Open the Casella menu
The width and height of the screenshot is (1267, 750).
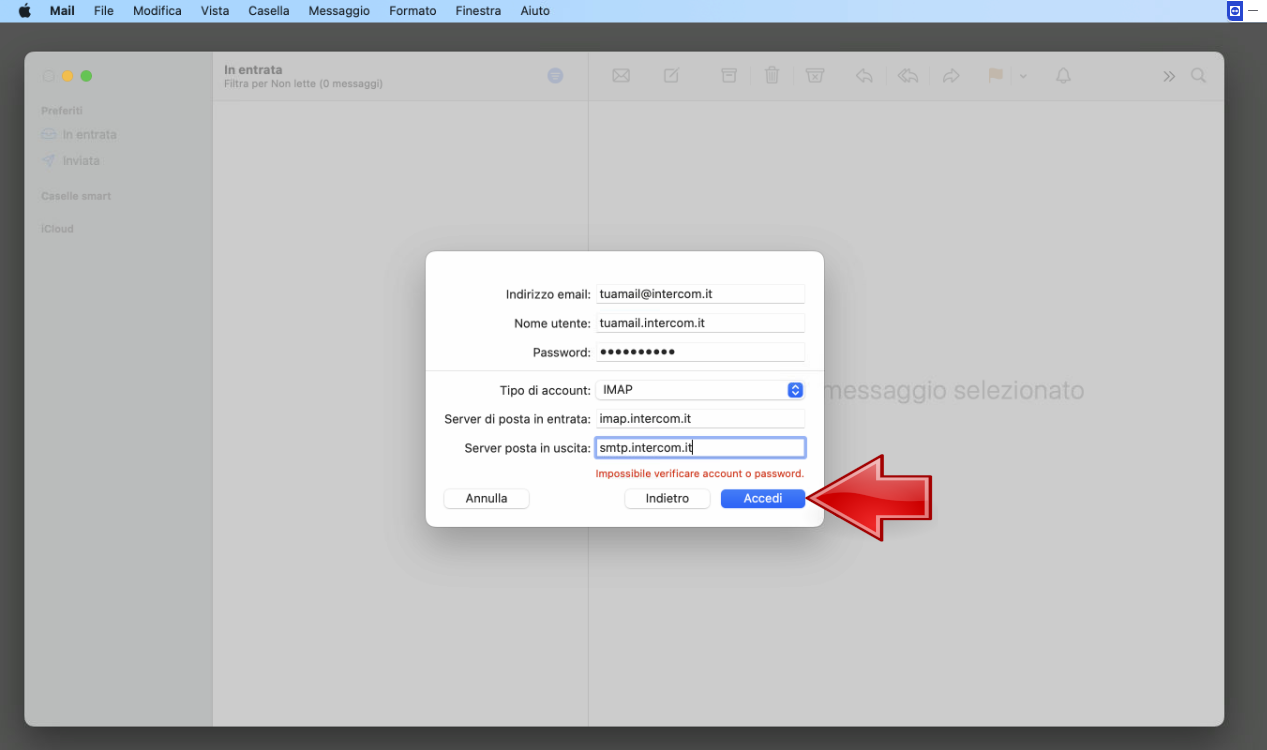(268, 11)
